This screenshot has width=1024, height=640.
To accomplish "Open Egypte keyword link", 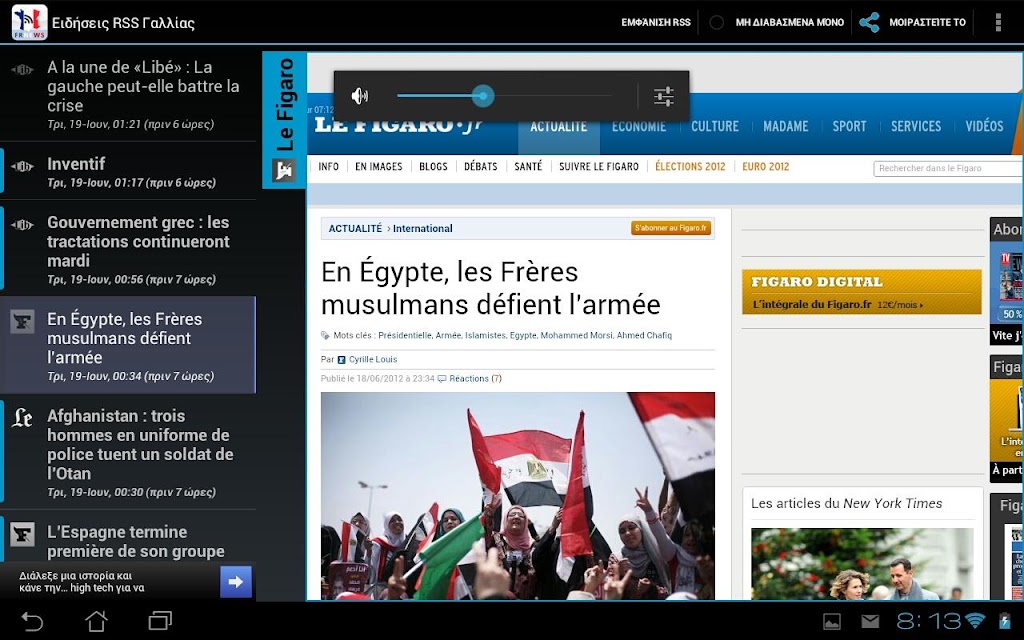I will (x=523, y=336).
